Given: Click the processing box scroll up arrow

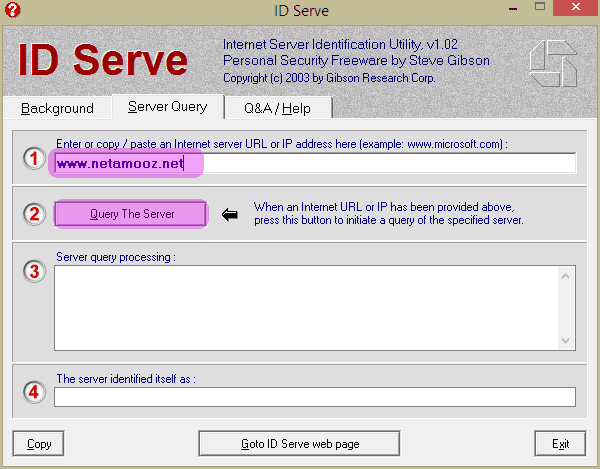Looking at the screenshot, I should (x=566, y=277).
